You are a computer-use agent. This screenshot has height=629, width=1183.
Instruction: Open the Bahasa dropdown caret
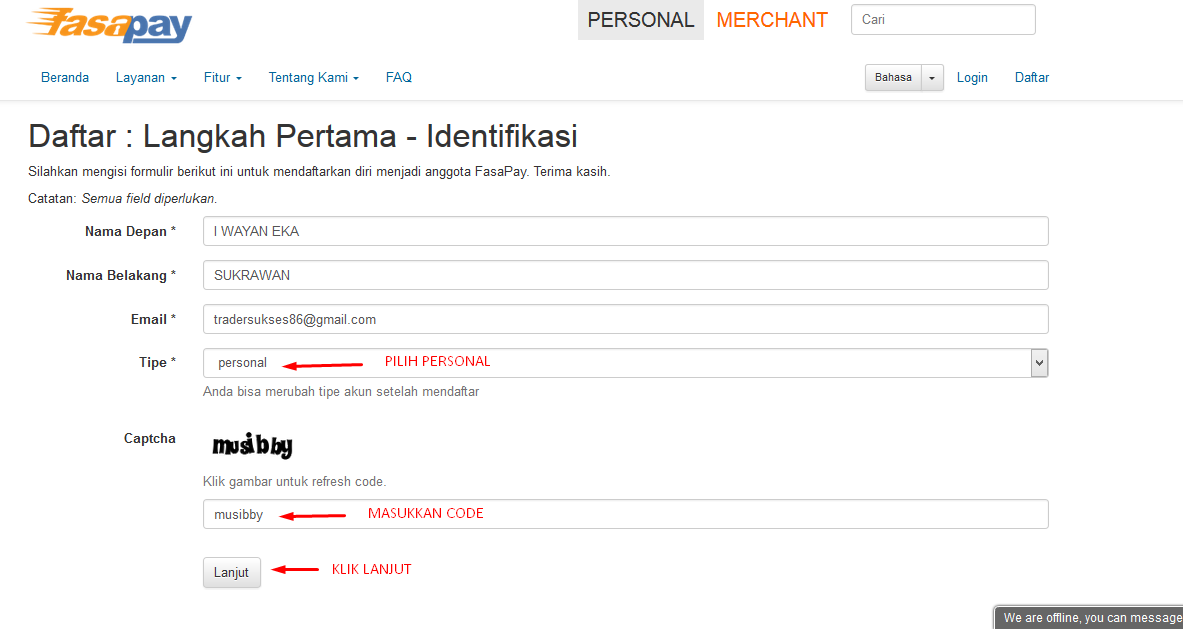(x=933, y=78)
